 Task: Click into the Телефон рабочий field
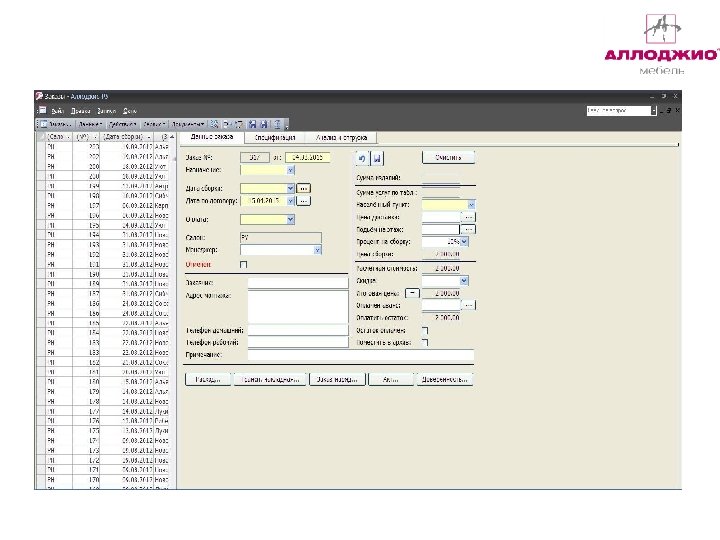click(298, 342)
